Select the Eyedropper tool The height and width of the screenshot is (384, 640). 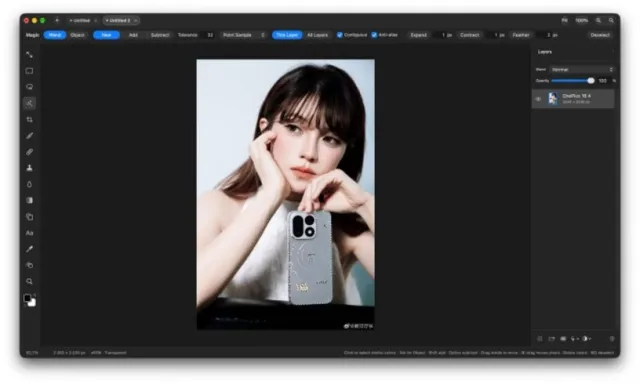29,249
